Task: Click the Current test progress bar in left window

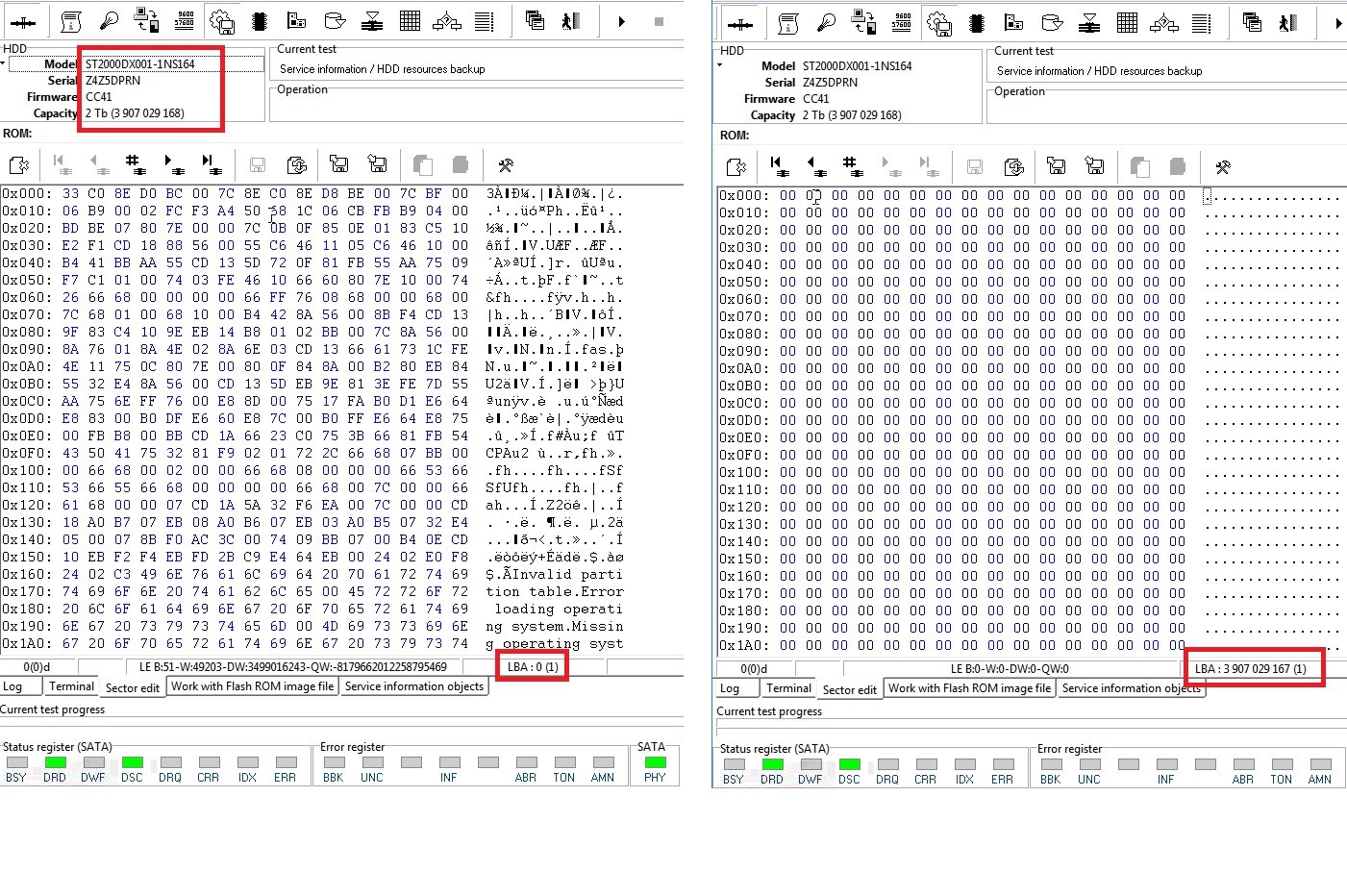Action: click(x=341, y=724)
